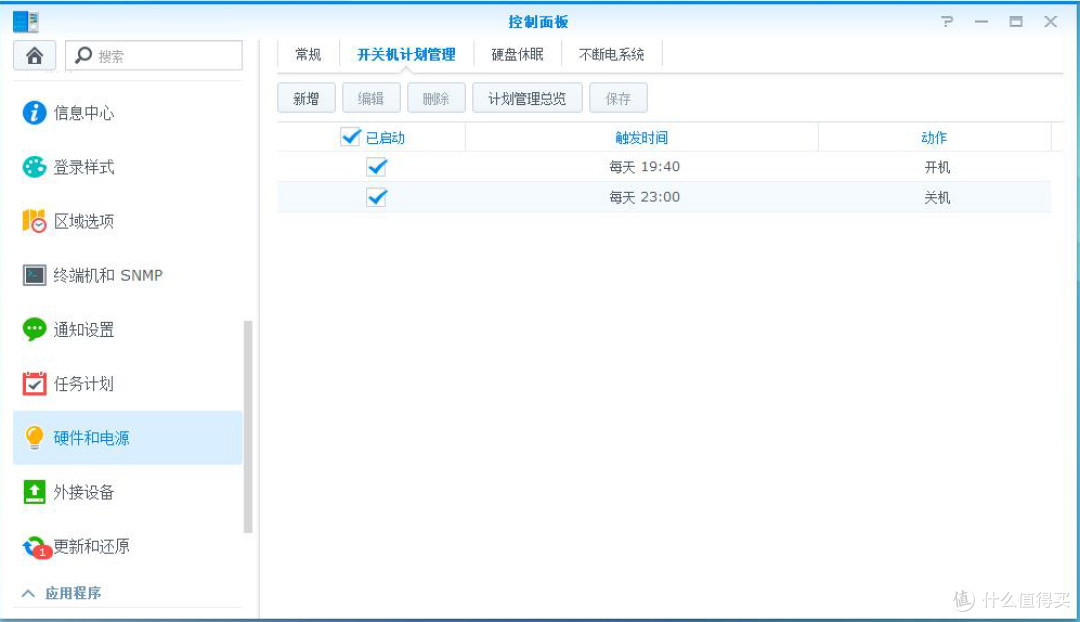Viewport: 1080px width, 622px height.
Task: Maximize the 控制面板 window
Action: coord(1016,21)
